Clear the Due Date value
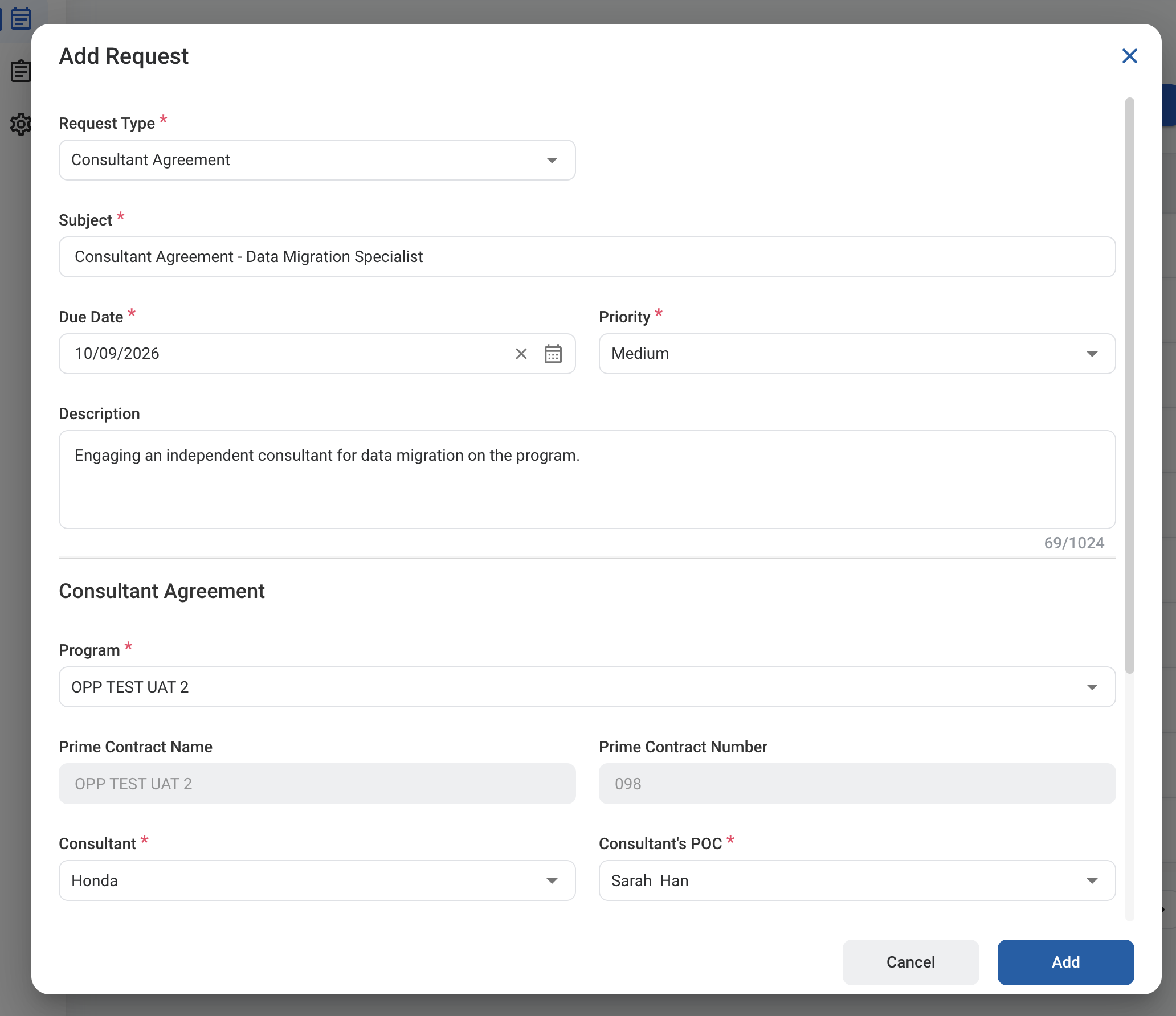This screenshot has height=1016, width=1176. 521,354
